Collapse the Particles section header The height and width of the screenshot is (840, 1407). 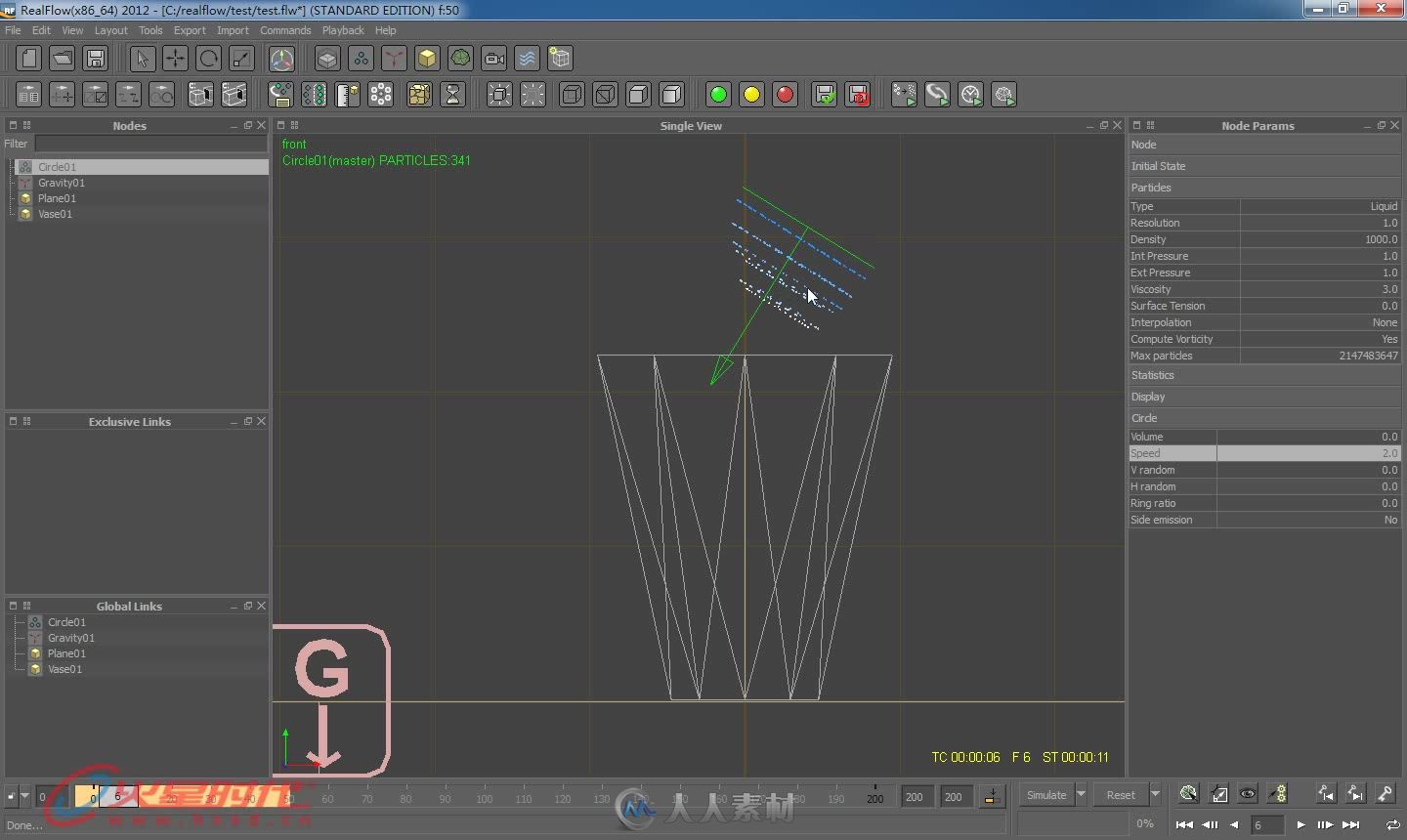tap(1264, 188)
